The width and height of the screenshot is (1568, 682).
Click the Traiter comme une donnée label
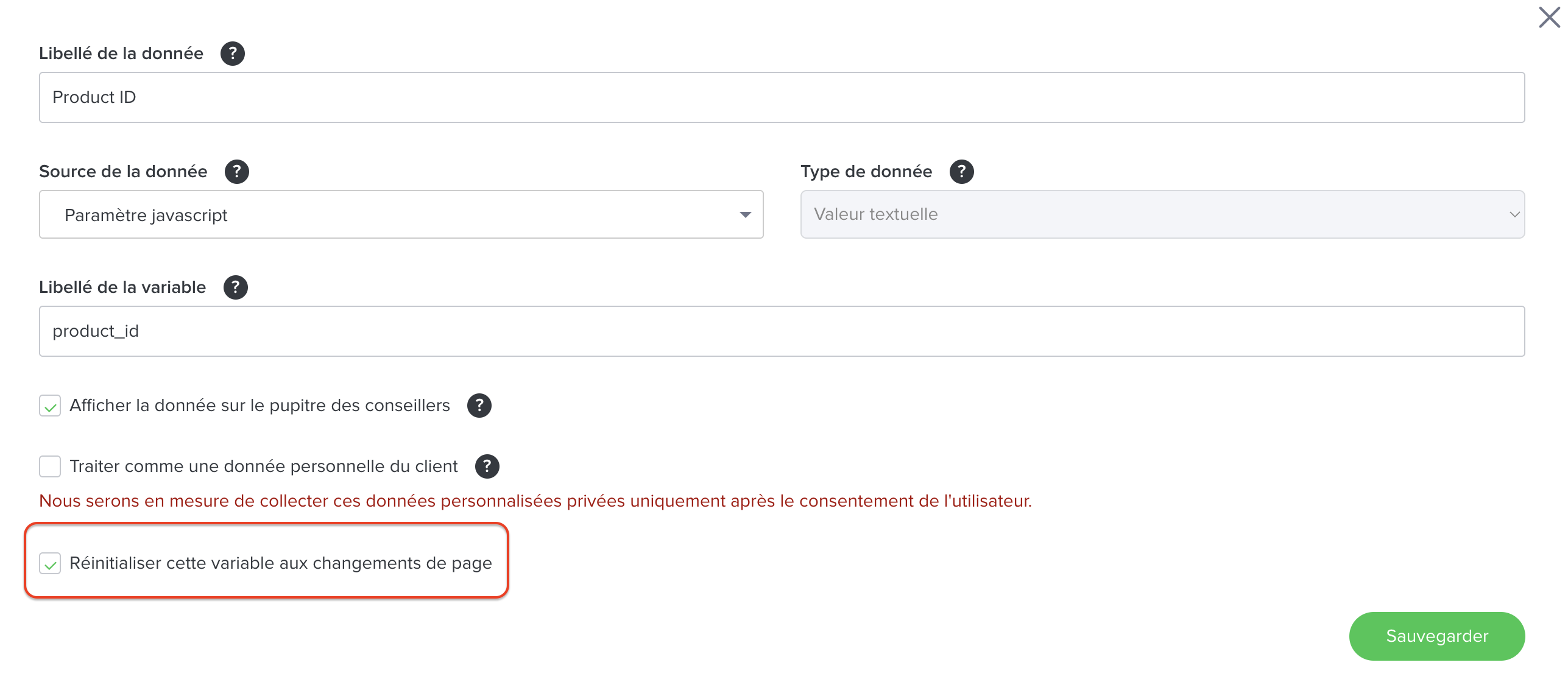tap(263, 466)
